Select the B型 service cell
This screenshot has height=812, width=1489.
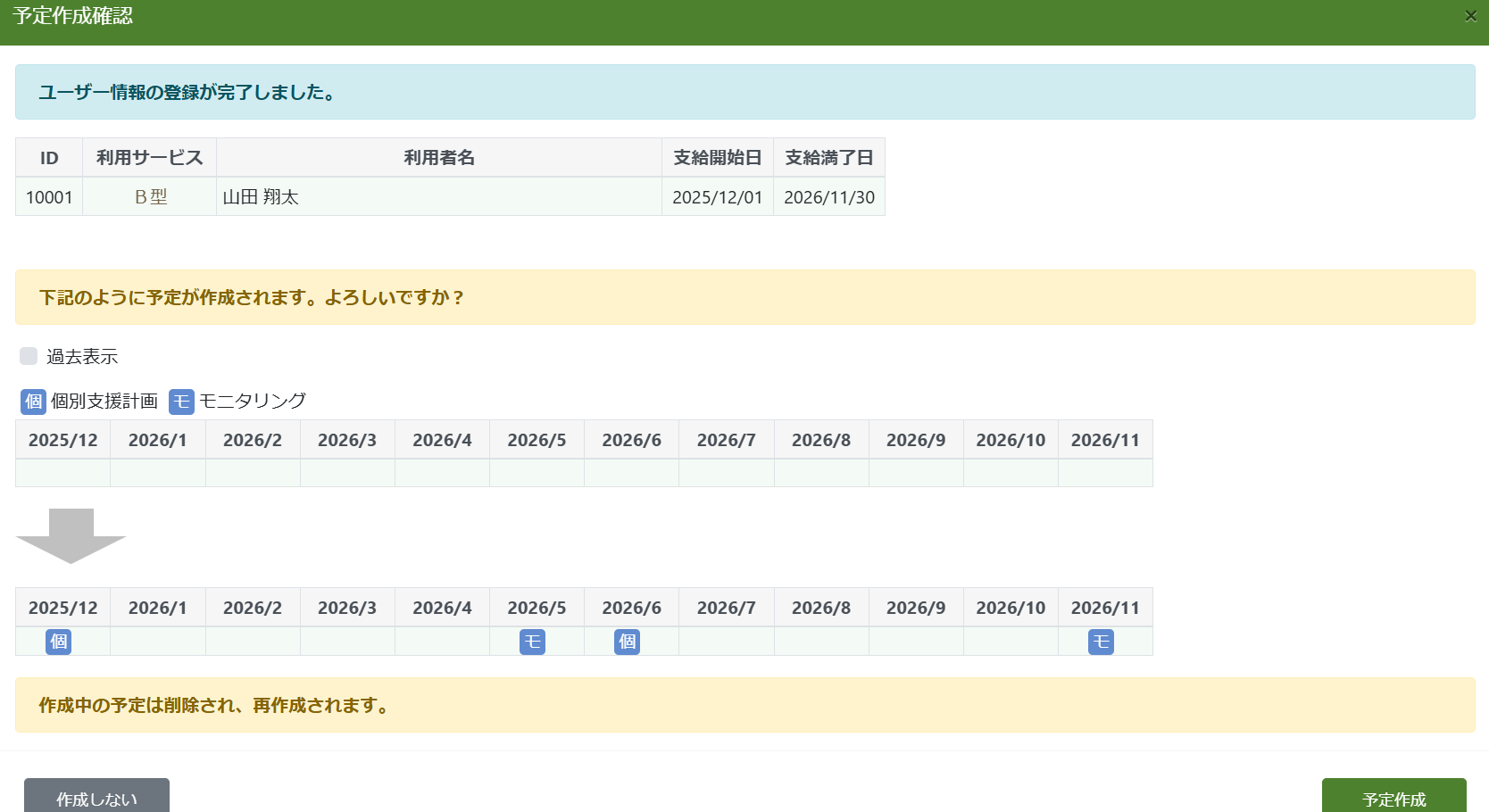click(x=150, y=197)
